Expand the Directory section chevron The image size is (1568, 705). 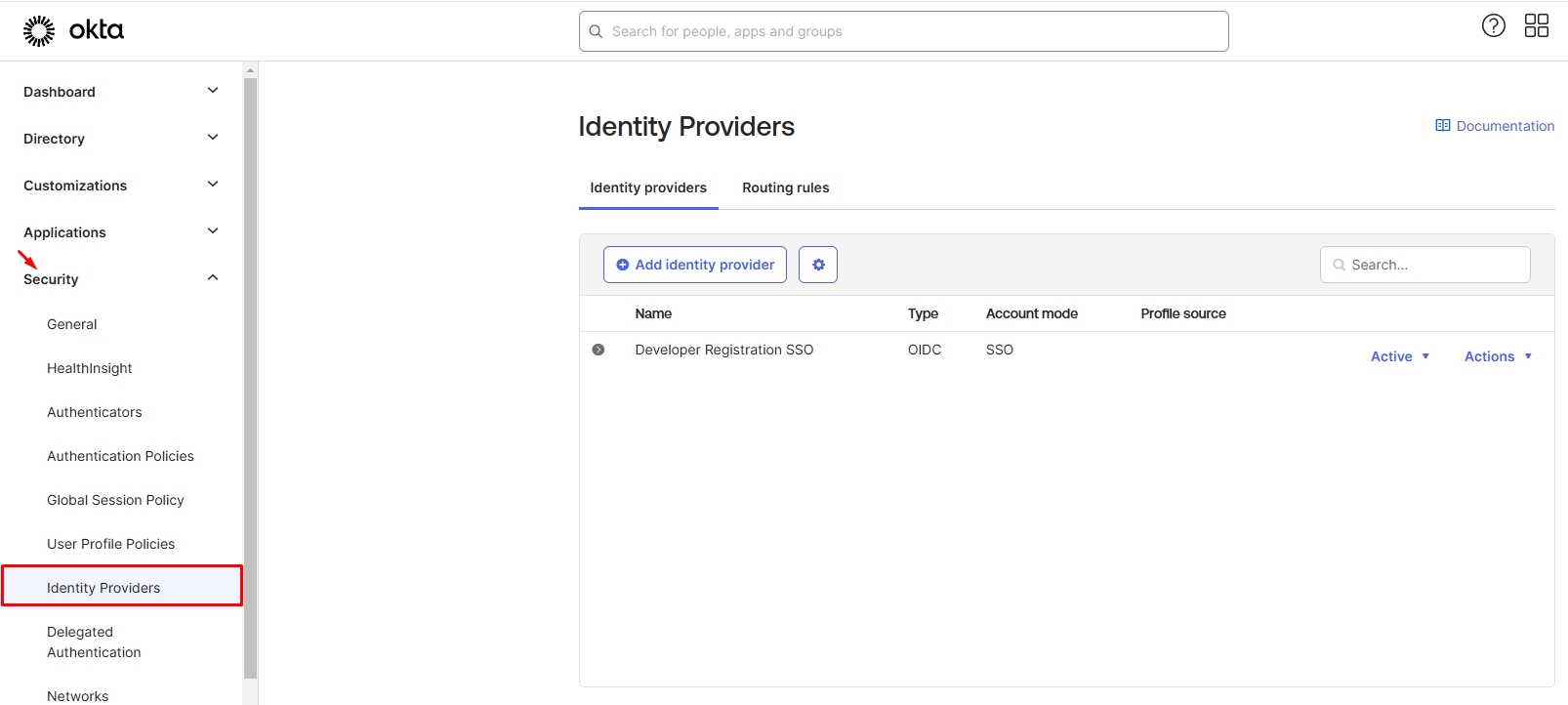point(213,138)
